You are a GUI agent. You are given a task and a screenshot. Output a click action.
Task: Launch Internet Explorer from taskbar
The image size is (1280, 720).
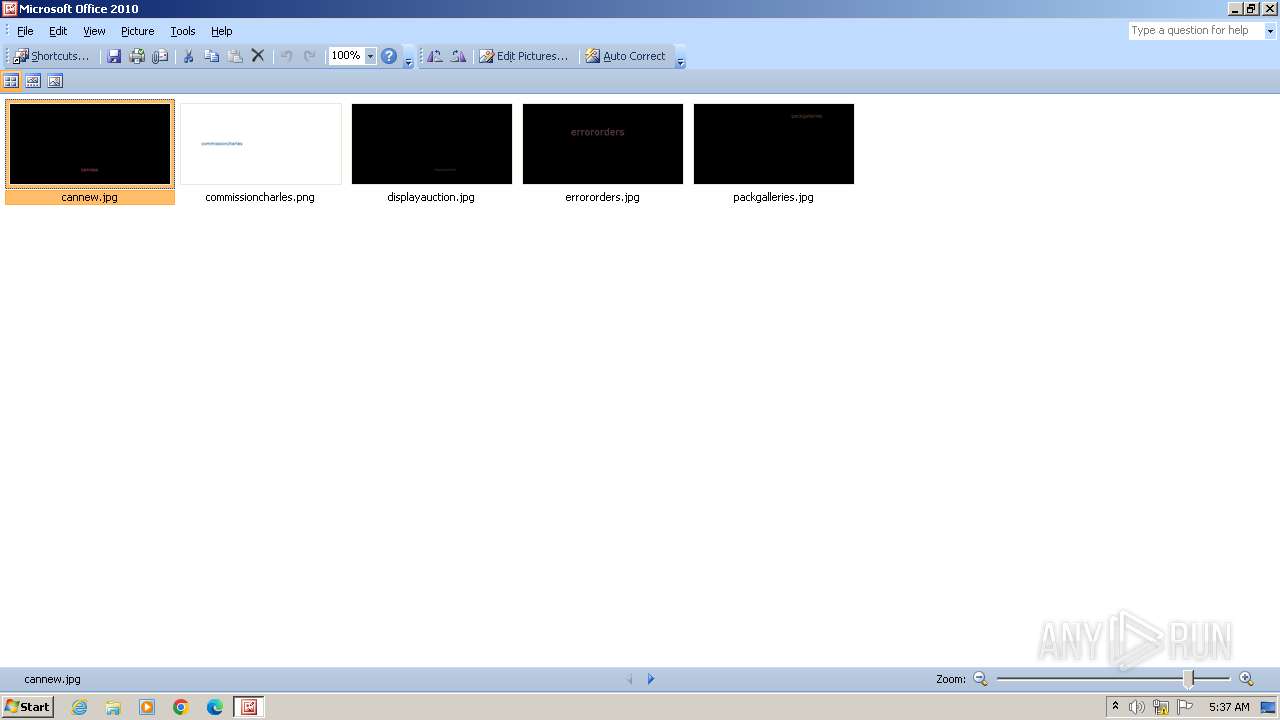point(79,707)
